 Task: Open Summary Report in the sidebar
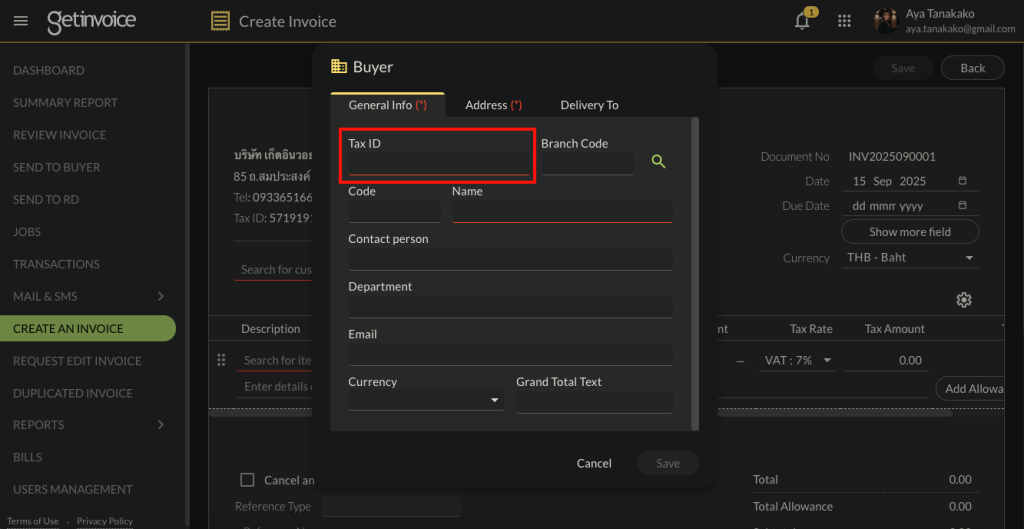click(x=65, y=103)
